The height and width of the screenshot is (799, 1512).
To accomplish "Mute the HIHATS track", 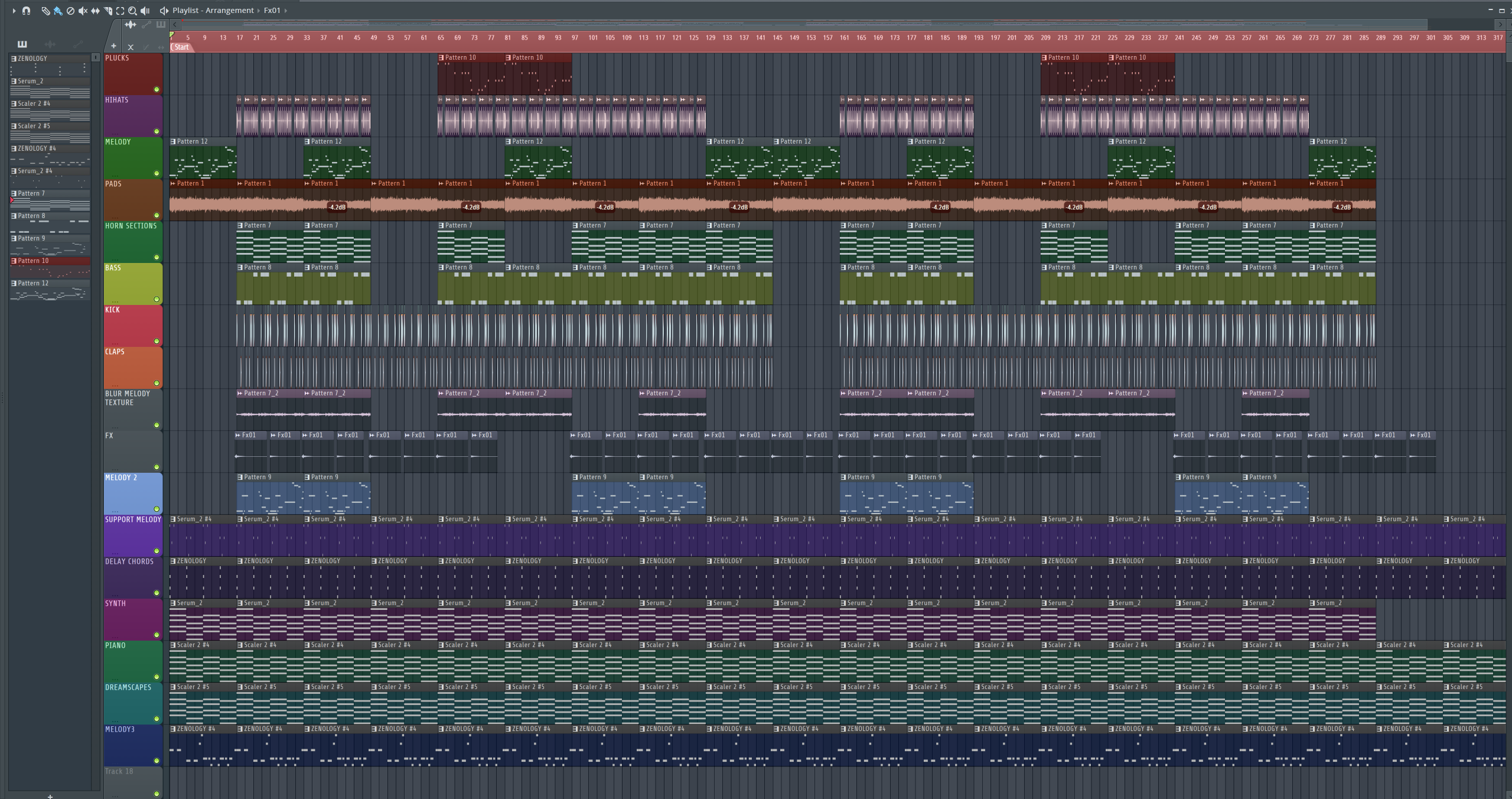I will click(x=157, y=132).
